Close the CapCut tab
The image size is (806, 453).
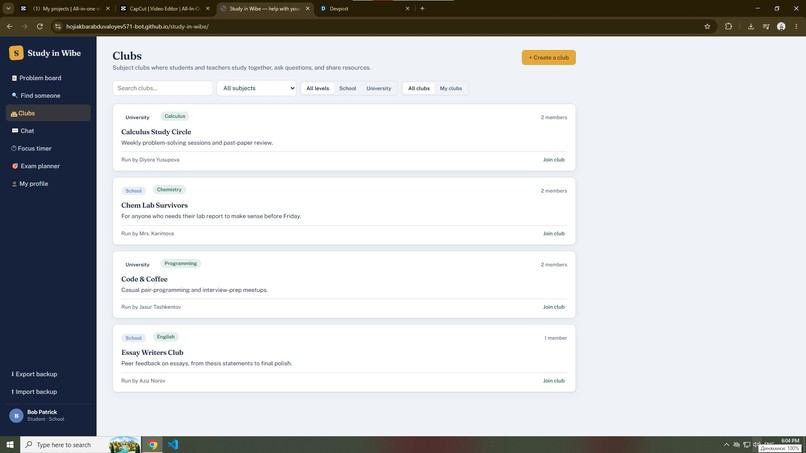[x=208, y=9]
